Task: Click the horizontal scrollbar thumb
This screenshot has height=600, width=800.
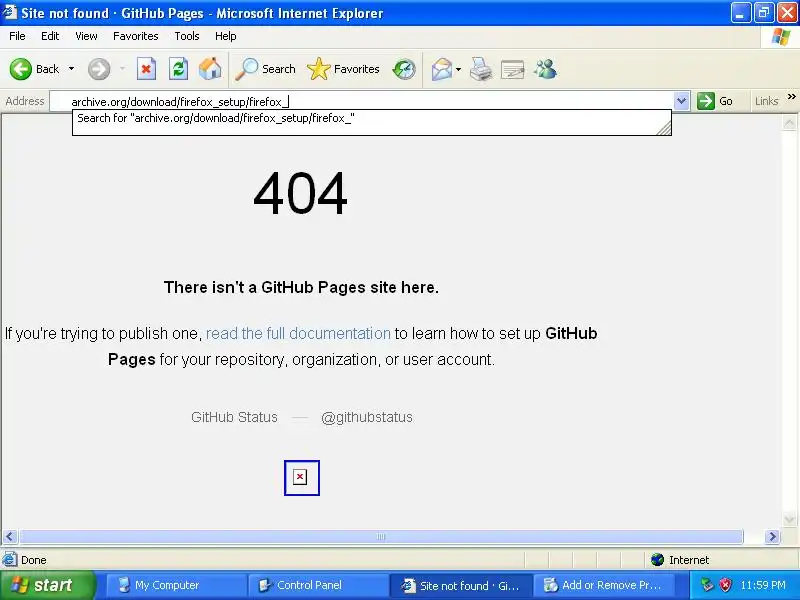Action: coord(381,537)
